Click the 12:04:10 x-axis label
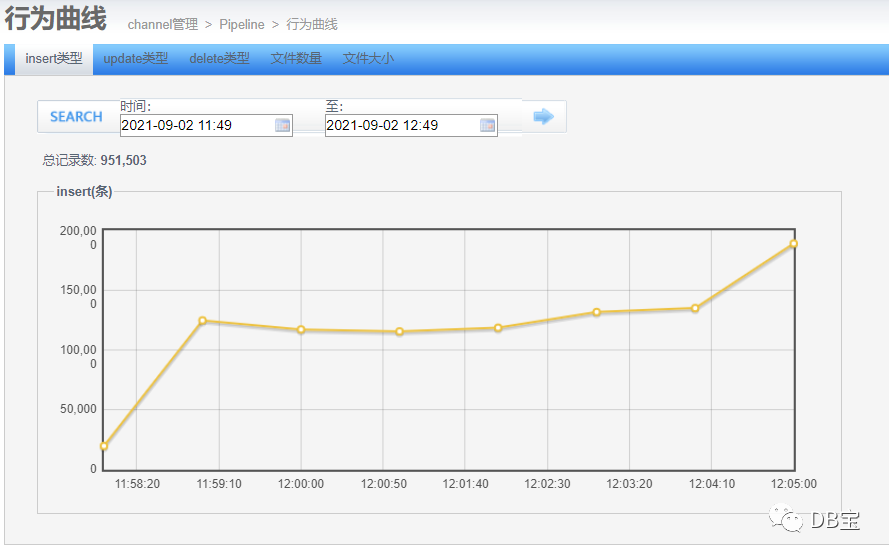 (x=712, y=484)
